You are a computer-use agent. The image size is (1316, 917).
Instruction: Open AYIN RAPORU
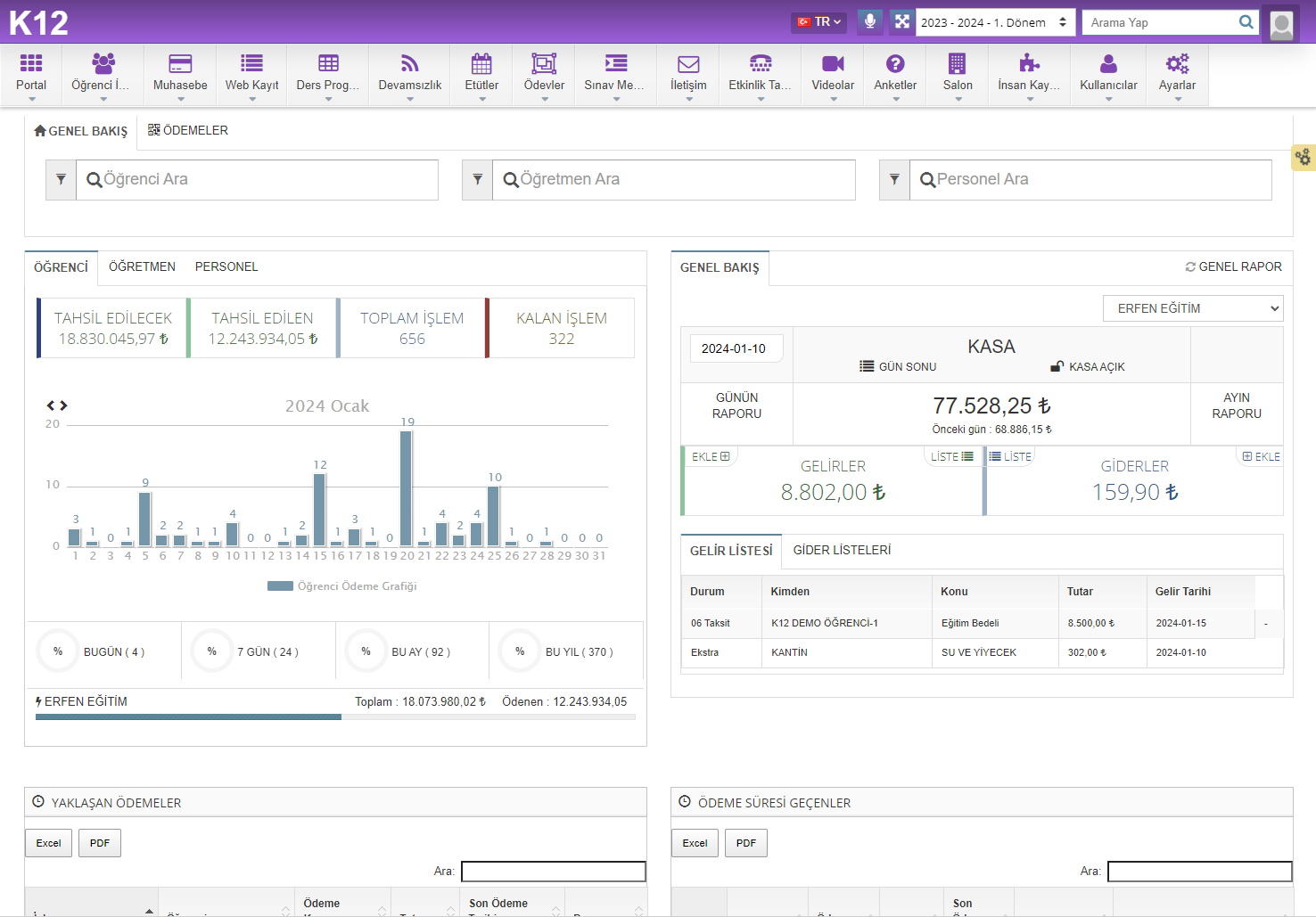[1237, 405]
